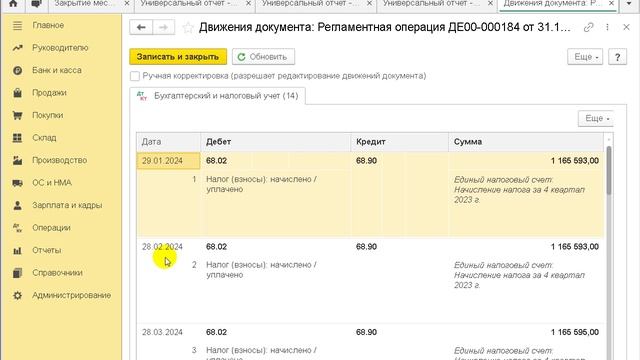Click the Продажи shopping bag icon
Viewport: 640px width, 360px height.
coord(17,93)
